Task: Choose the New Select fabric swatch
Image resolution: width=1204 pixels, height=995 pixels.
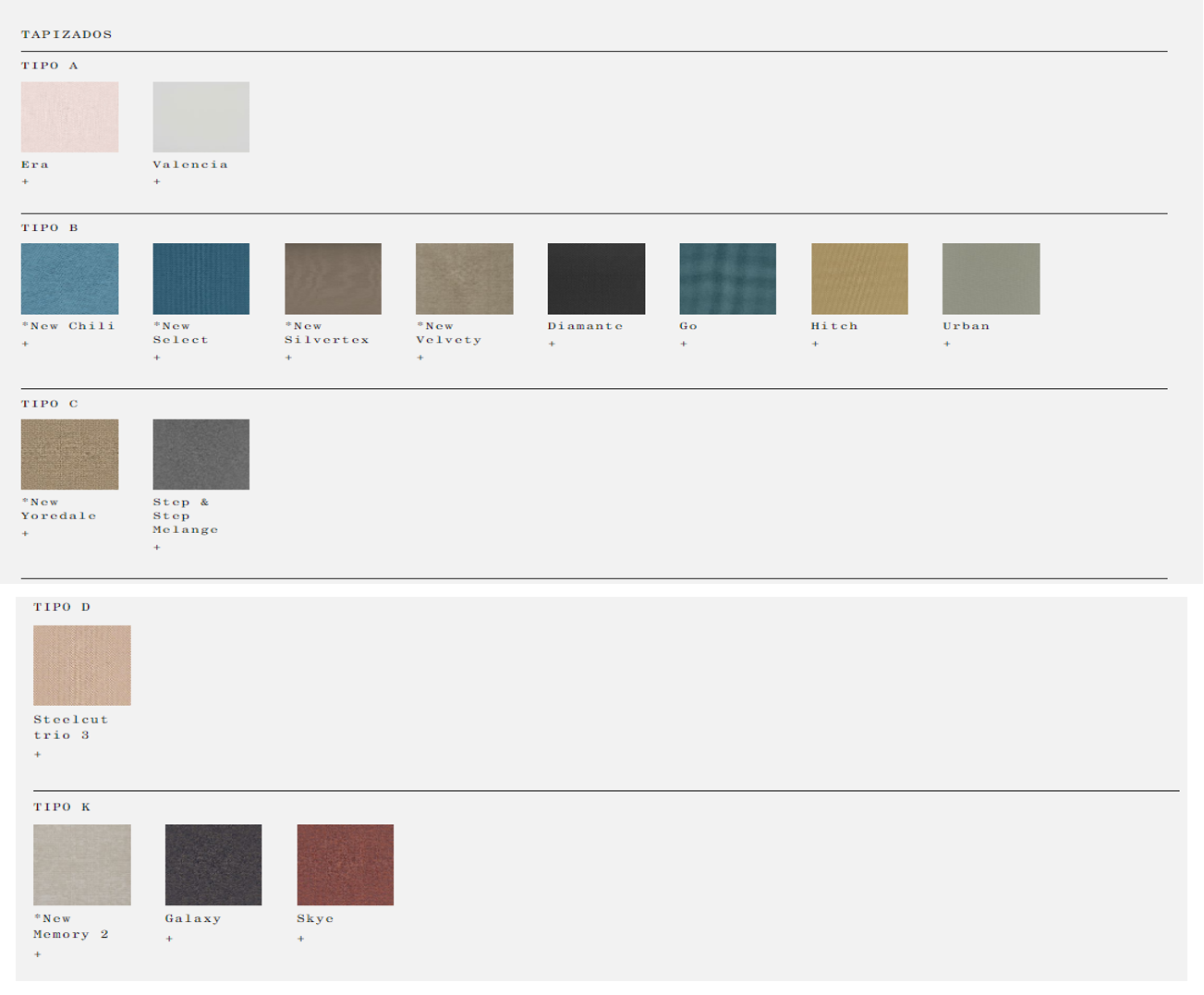Action: [x=201, y=279]
